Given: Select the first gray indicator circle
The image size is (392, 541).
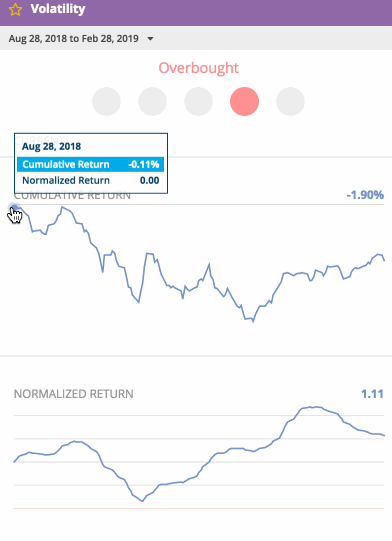Looking at the screenshot, I should pos(106,101).
